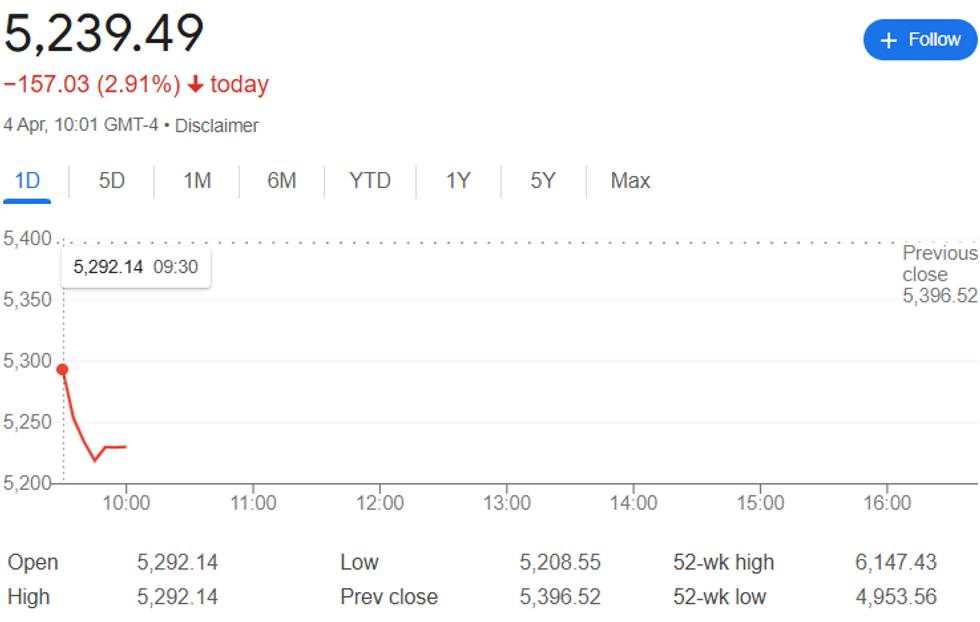Click the end of the red price line
The height and width of the screenshot is (622, 980).
126,446
